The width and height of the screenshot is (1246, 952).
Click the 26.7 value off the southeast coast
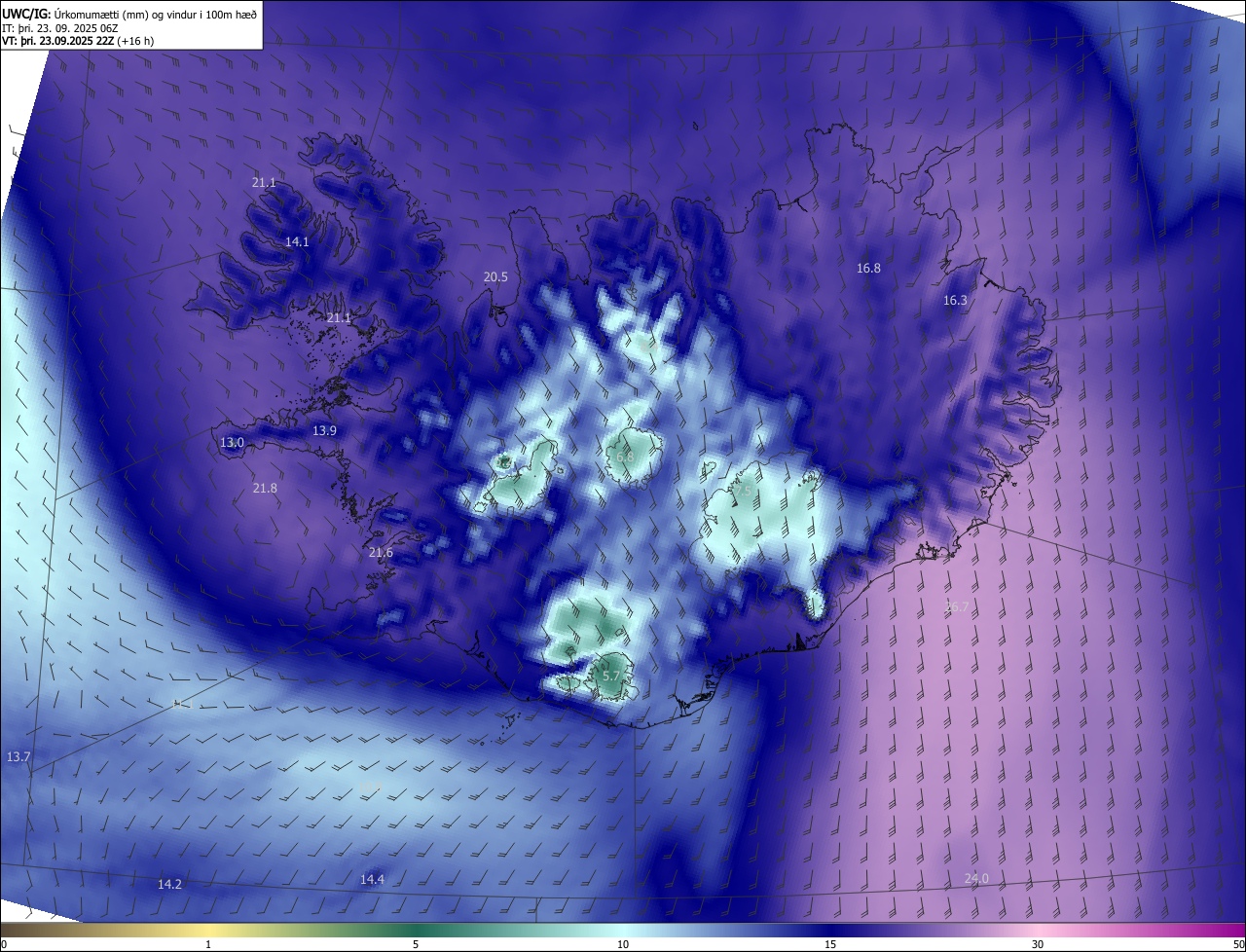pos(957,607)
